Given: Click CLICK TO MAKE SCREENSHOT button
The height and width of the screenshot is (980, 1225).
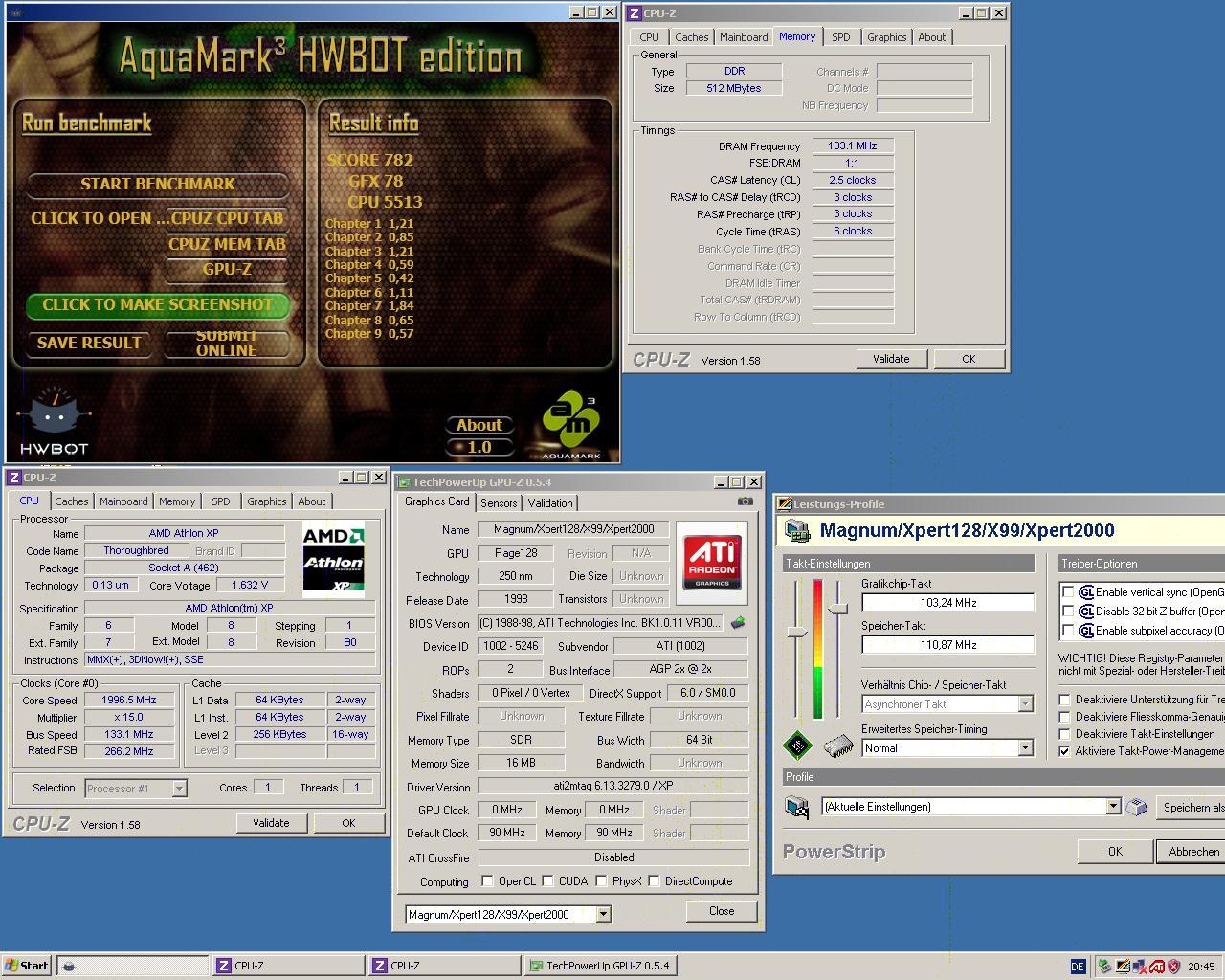Looking at the screenshot, I should [158, 304].
